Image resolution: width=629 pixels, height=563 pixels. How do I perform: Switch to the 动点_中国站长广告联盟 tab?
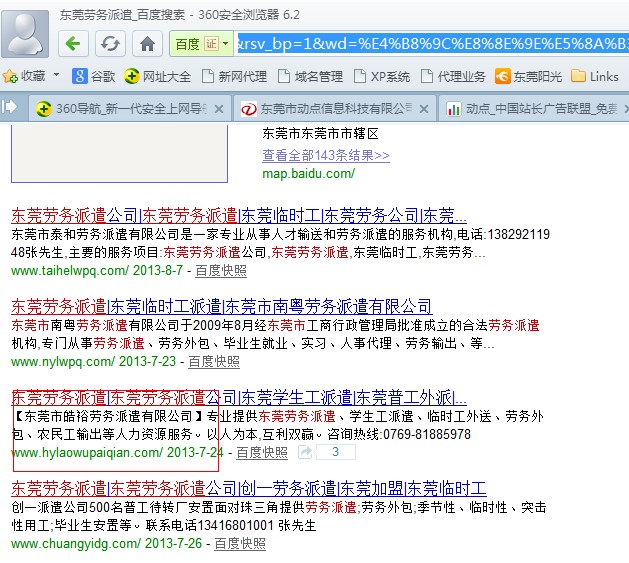click(x=532, y=108)
